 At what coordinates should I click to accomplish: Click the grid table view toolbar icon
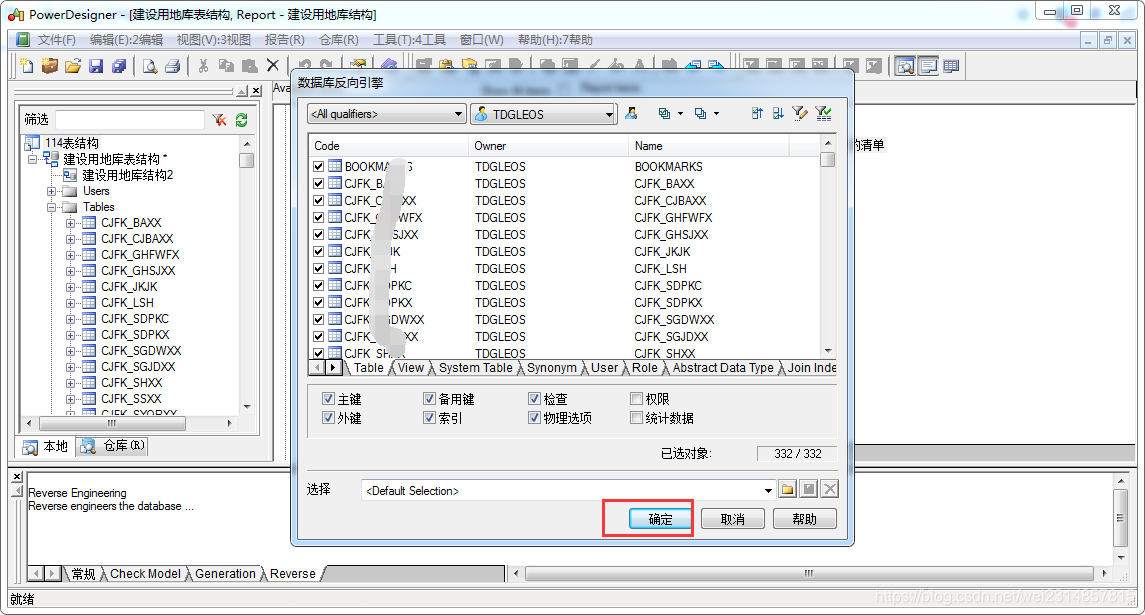tap(951, 66)
